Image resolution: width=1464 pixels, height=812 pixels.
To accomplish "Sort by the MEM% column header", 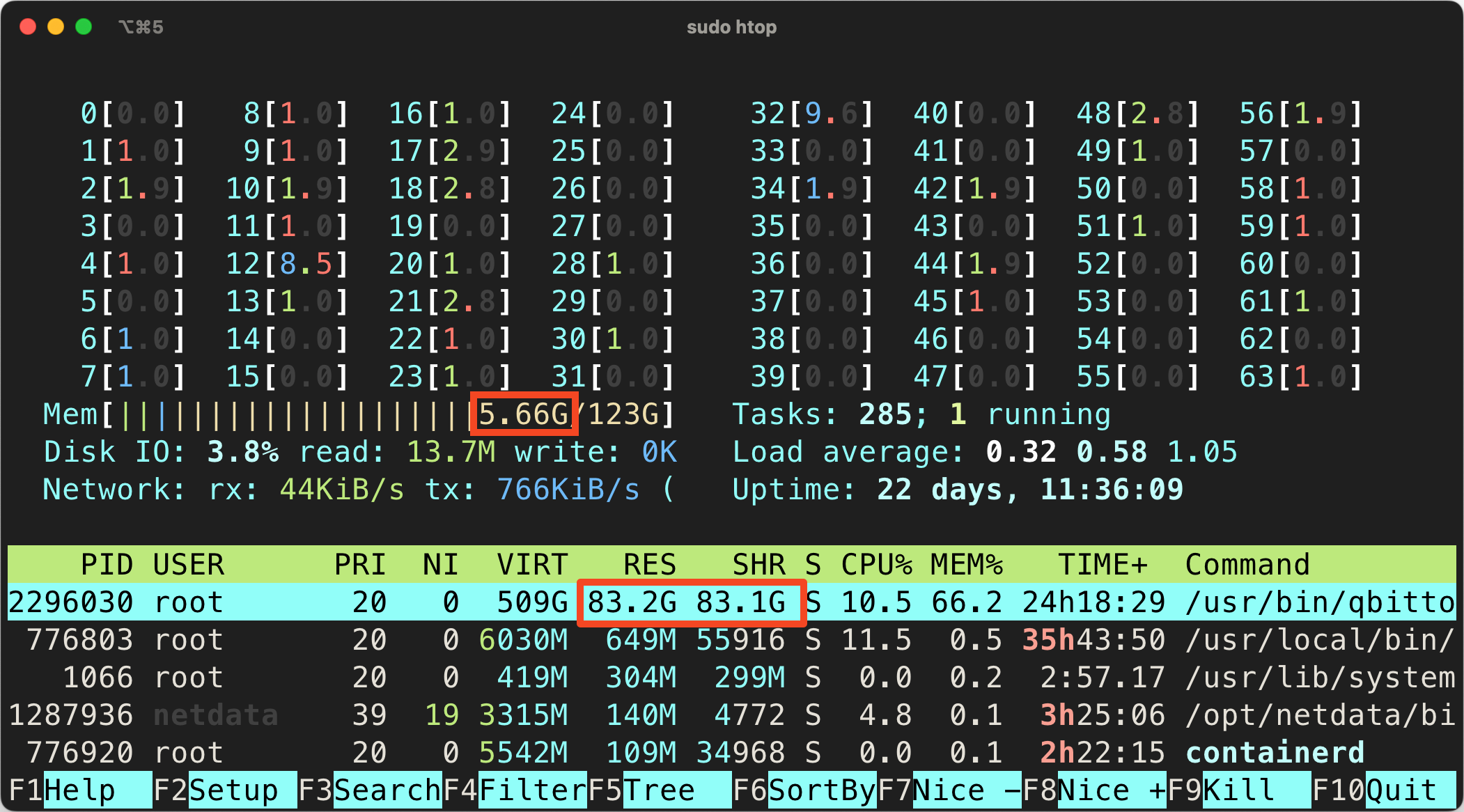I will (967, 565).
